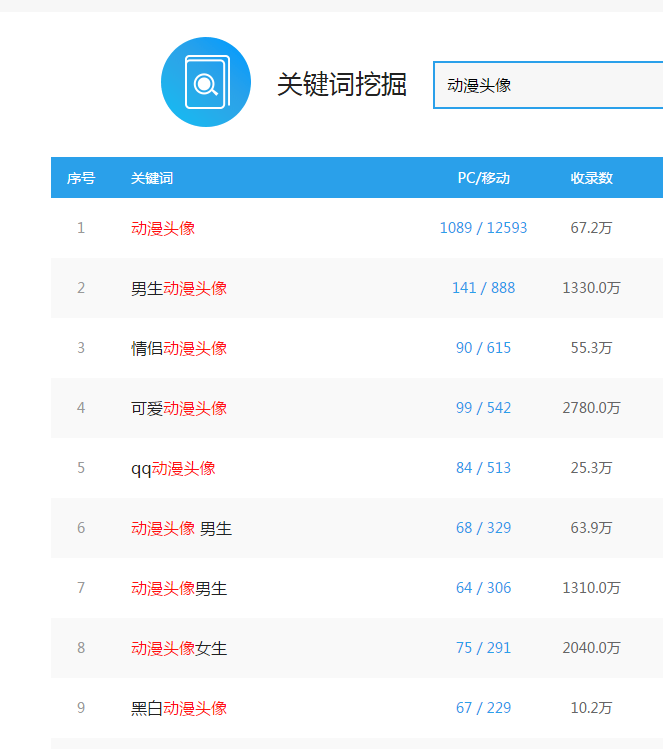The width and height of the screenshot is (663, 749).
Task: Open the keyword 黑白动漫头像
Action: point(179,708)
